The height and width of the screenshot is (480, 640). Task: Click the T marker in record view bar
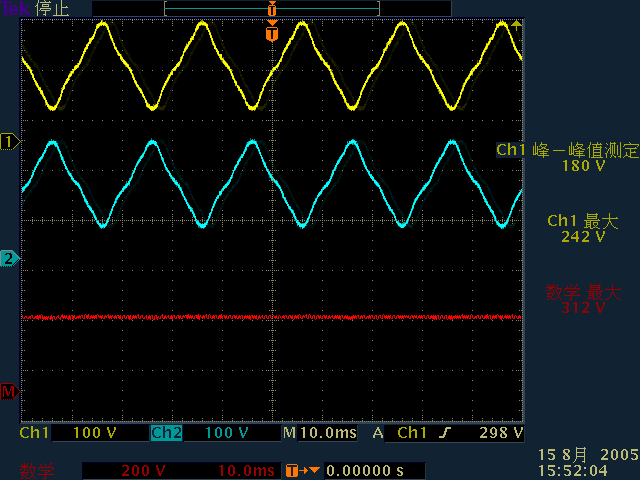click(272, 8)
